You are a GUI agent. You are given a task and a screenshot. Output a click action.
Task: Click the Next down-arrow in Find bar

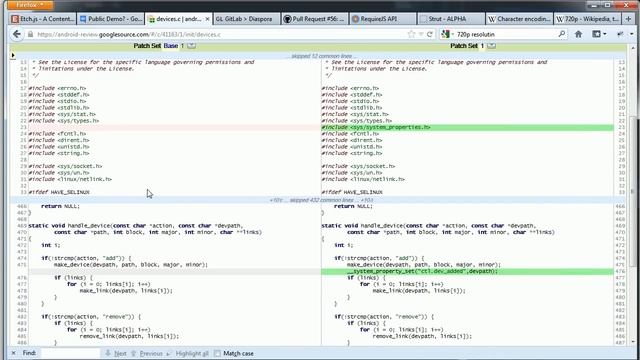[x=108, y=353]
